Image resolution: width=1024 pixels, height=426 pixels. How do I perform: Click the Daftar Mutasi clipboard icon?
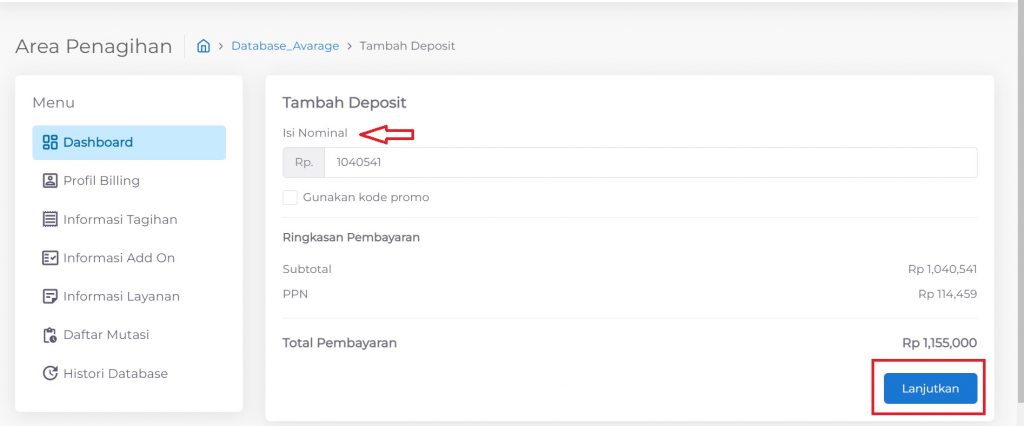pyautogui.click(x=50, y=335)
